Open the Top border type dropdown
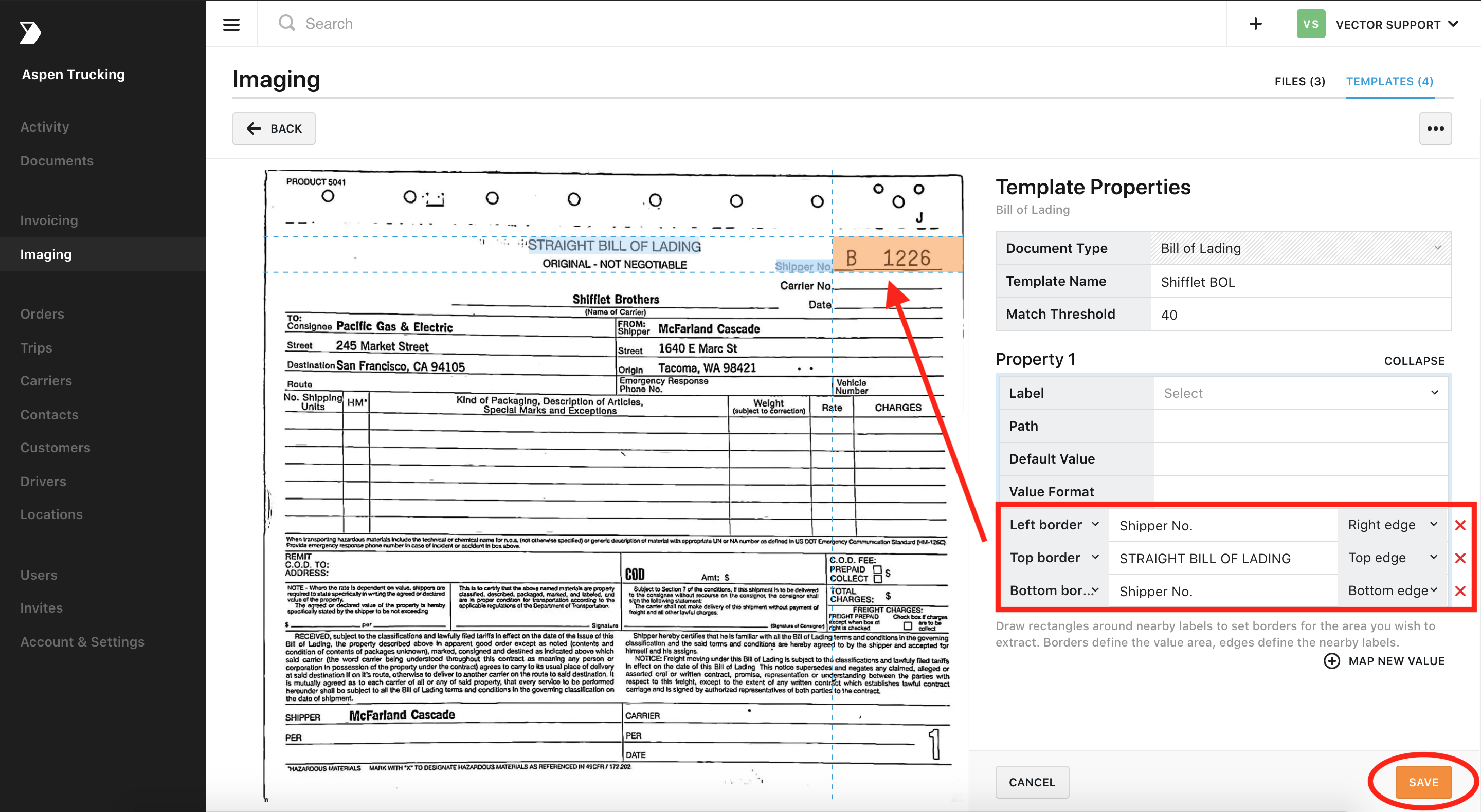This screenshot has height=812, width=1481. click(1054, 558)
